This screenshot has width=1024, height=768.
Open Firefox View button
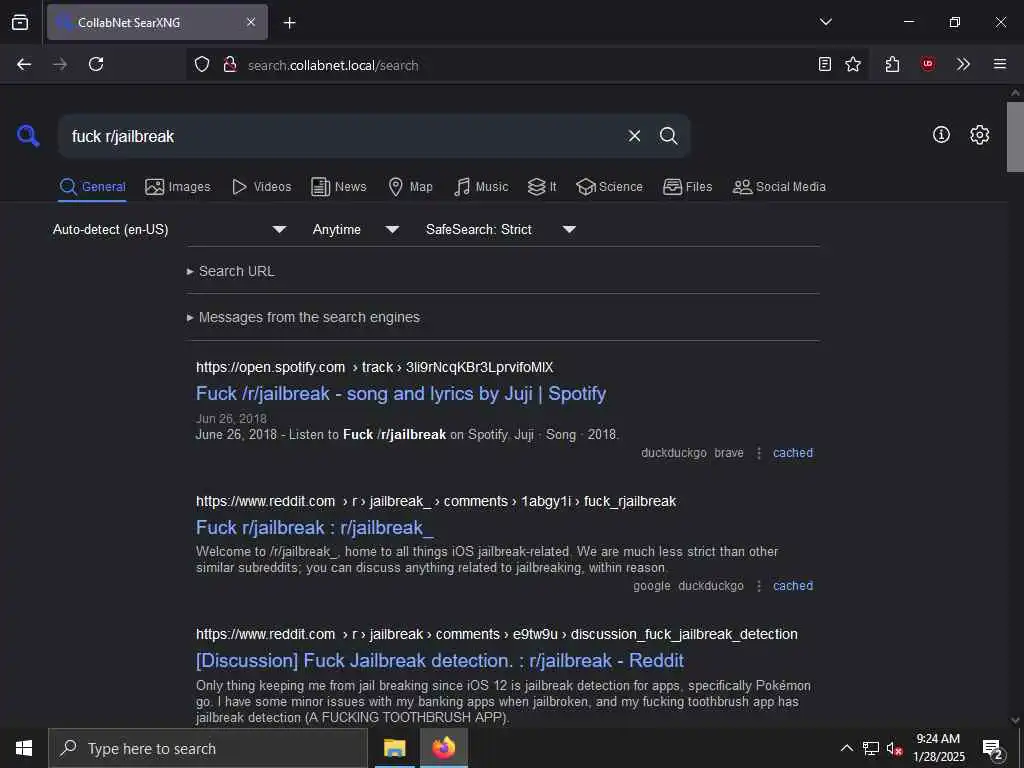[20, 22]
